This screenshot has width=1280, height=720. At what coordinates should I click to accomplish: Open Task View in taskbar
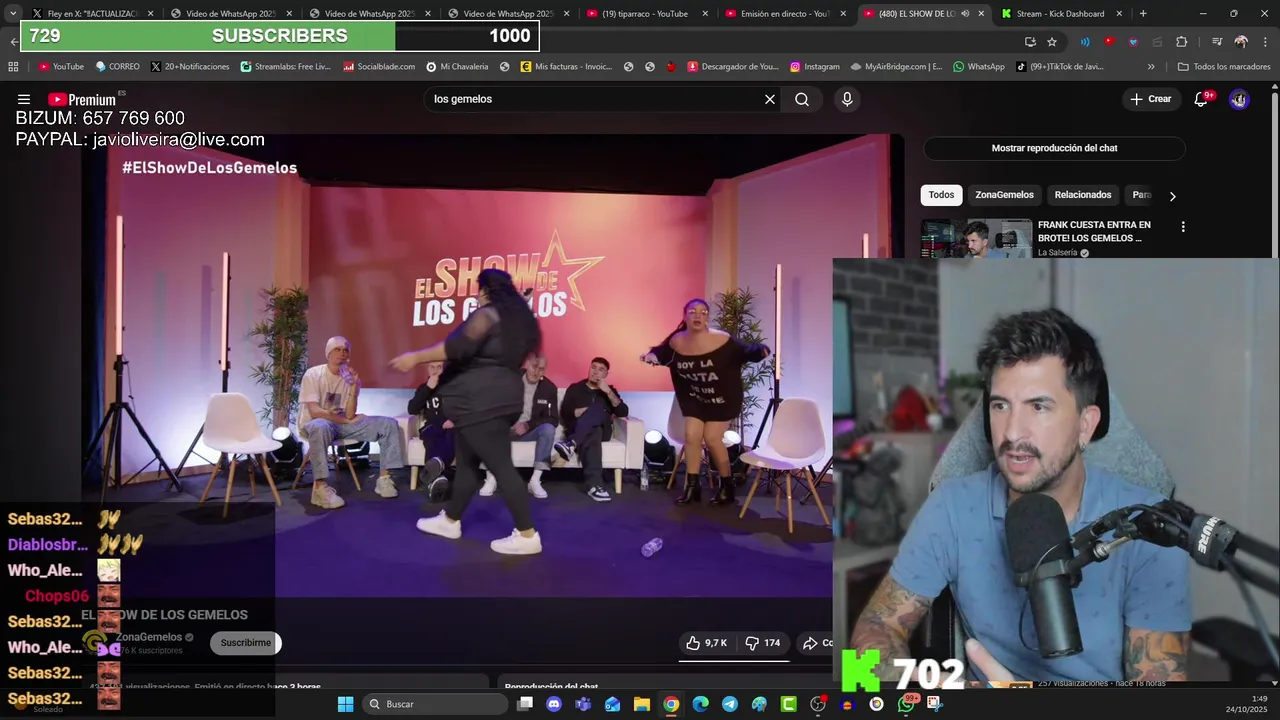tap(525, 704)
